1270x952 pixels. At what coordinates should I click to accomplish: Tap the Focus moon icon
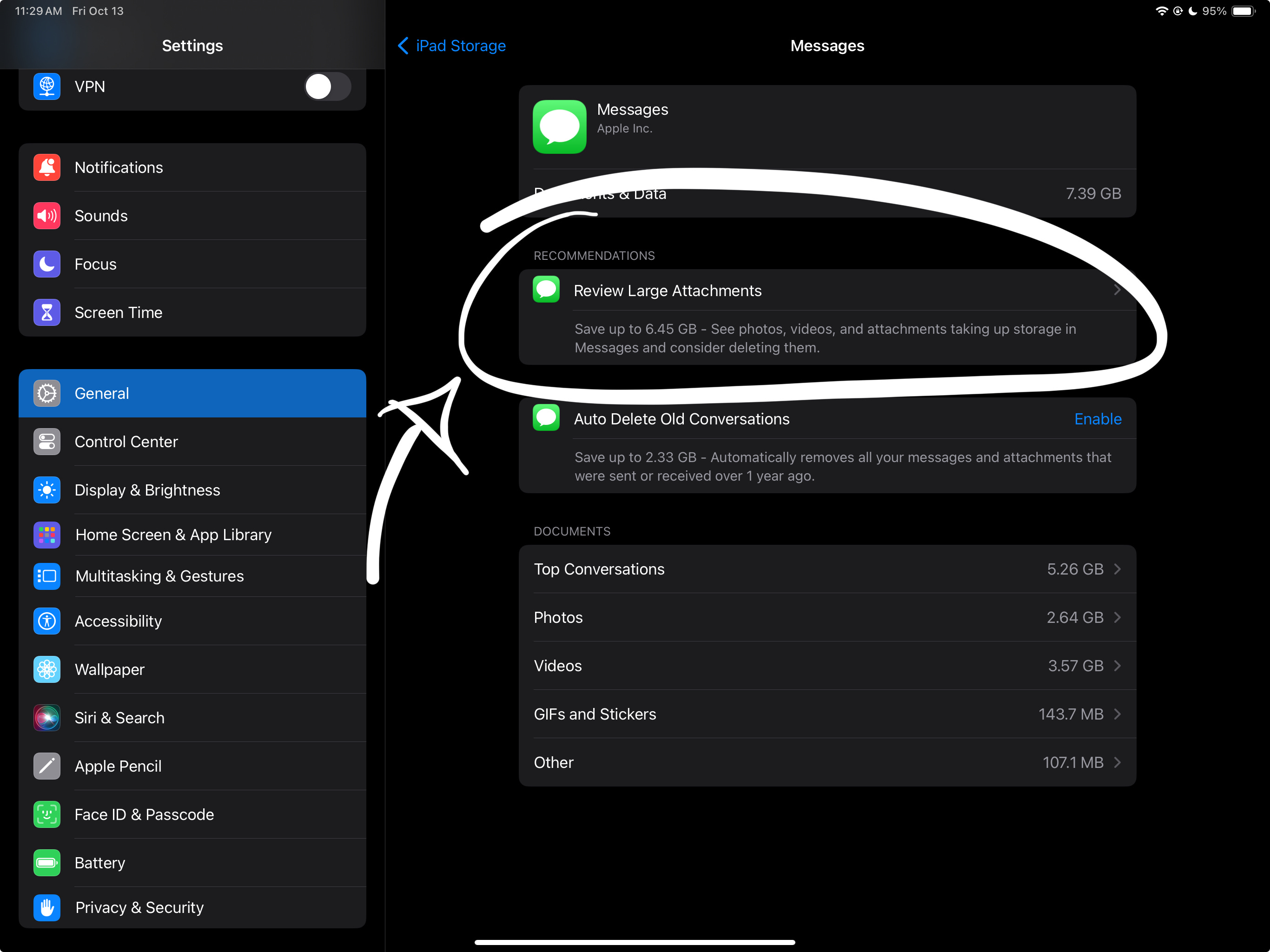pyautogui.click(x=46, y=264)
